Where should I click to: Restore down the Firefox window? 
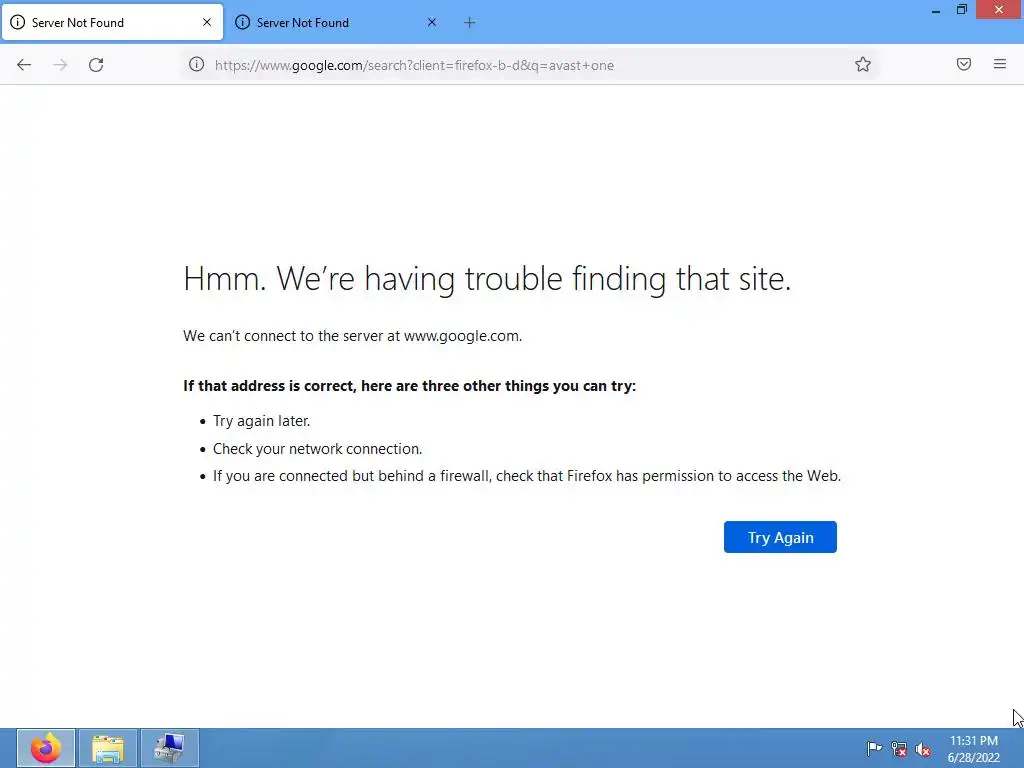pyautogui.click(x=962, y=10)
